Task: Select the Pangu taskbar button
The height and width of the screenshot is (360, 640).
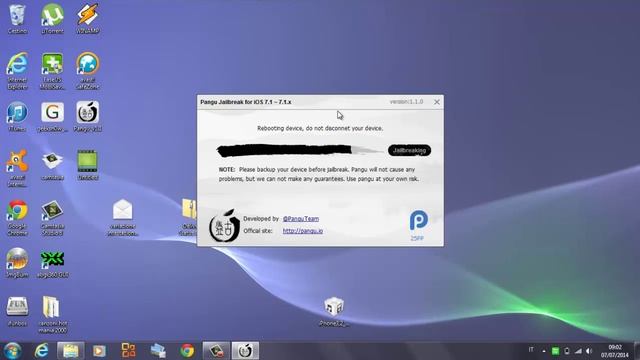Action: pos(245,351)
